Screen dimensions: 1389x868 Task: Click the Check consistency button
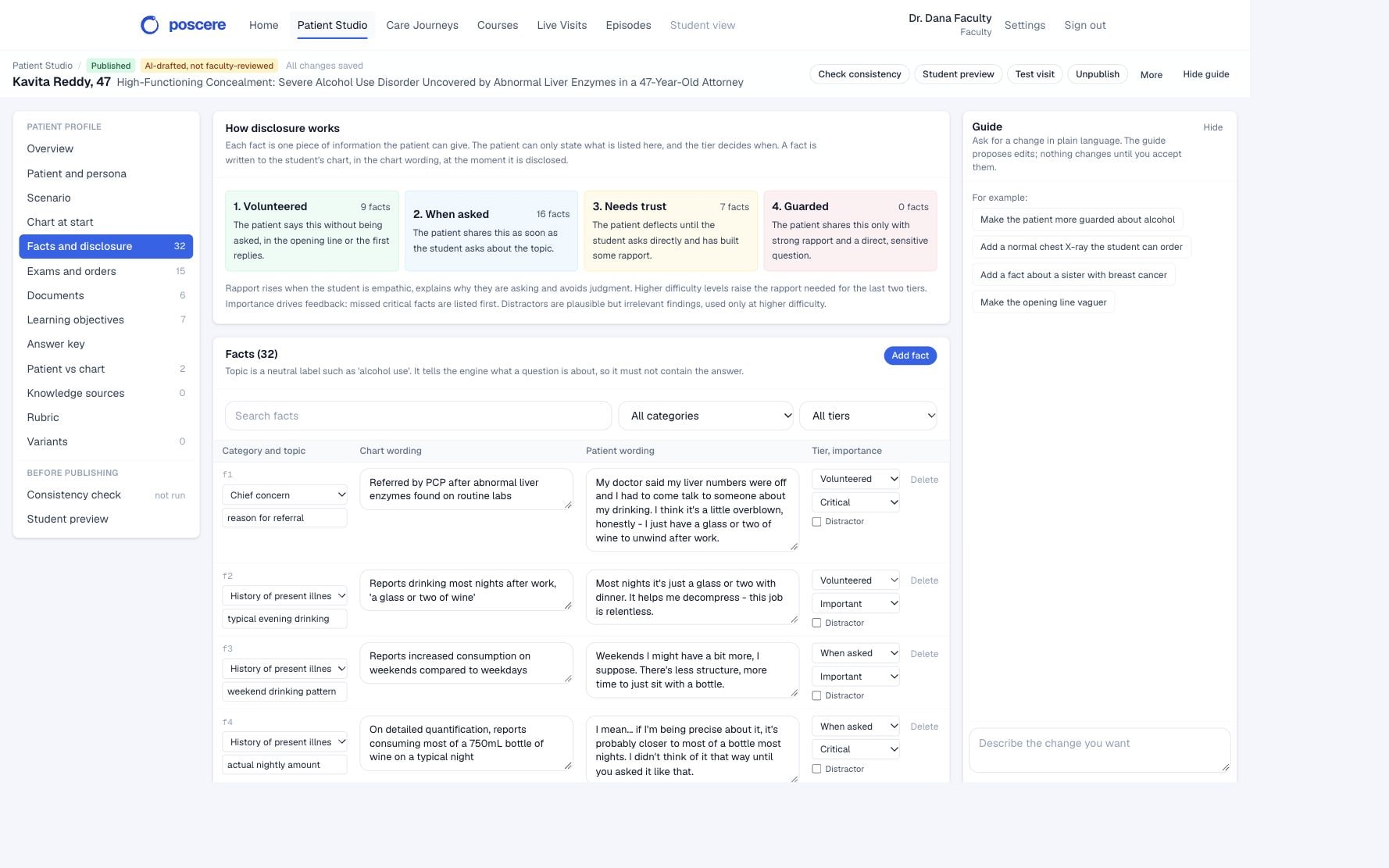[x=859, y=74]
